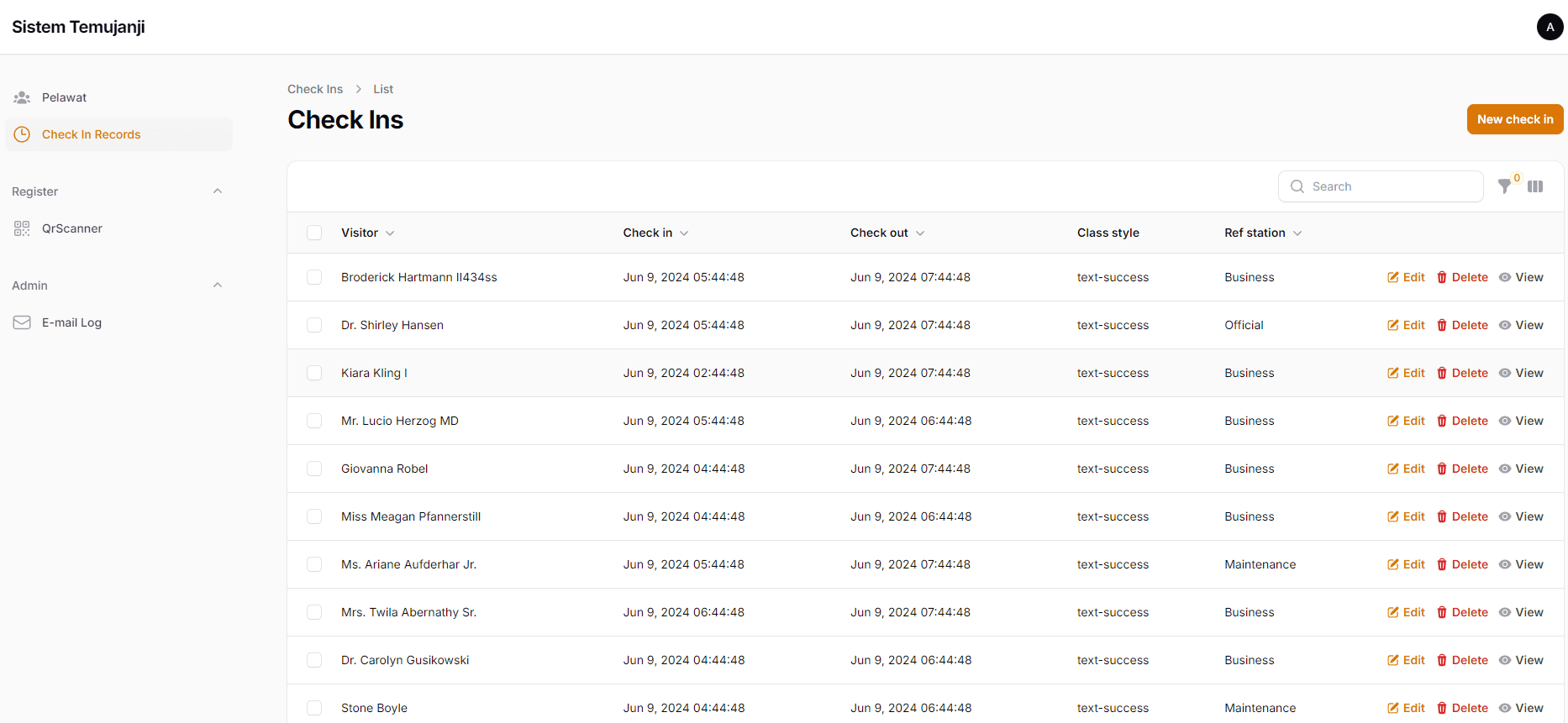Edit the Ms. Ariane Aufderhar Jr. record

coord(1406,564)
